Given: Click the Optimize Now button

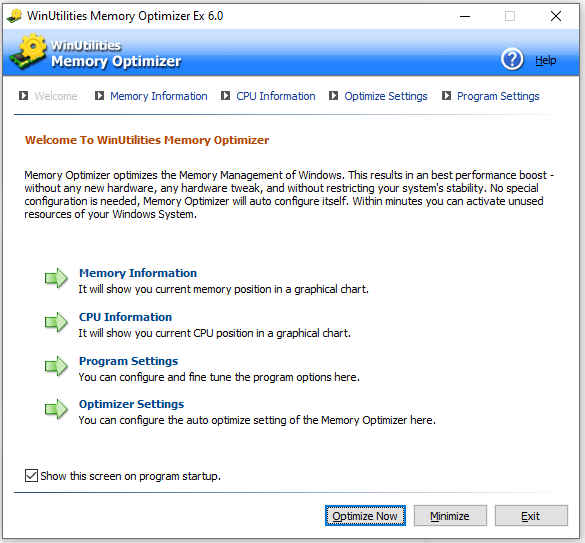Looking at the screenshot, I should pos(365,516).
